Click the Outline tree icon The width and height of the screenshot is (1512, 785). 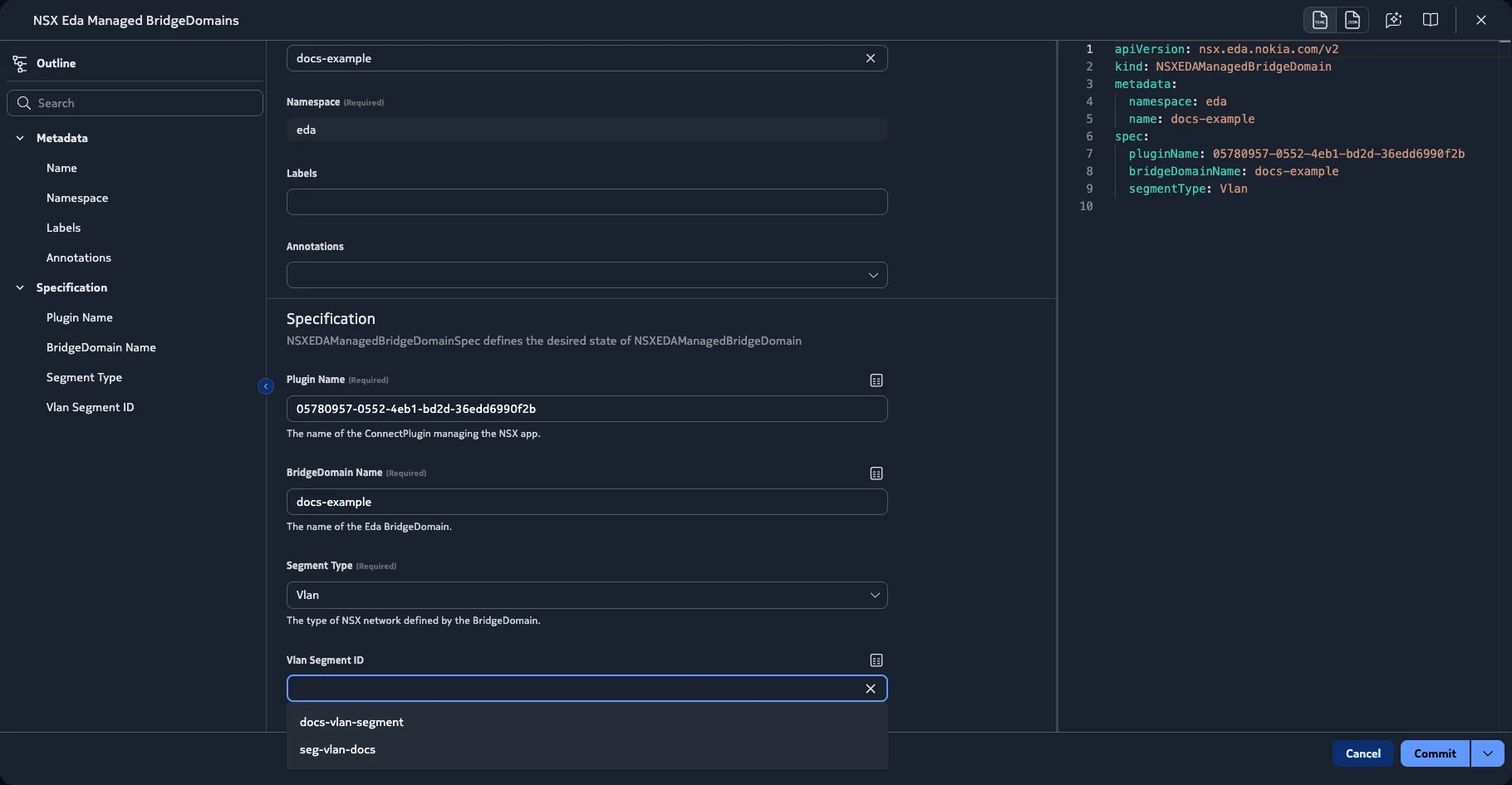[x=20, y=63]
